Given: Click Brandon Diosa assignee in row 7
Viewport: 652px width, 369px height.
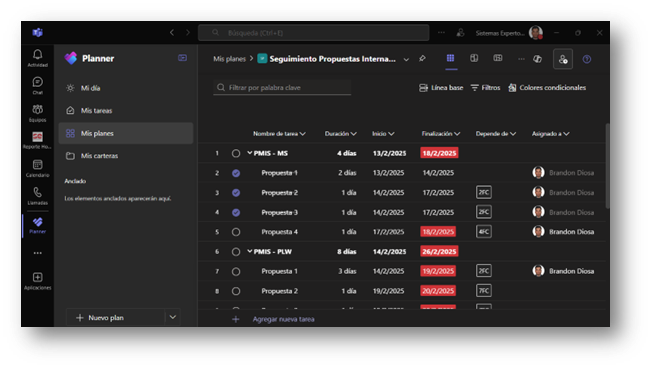Looking at the screenshot, I should point(563,271).
